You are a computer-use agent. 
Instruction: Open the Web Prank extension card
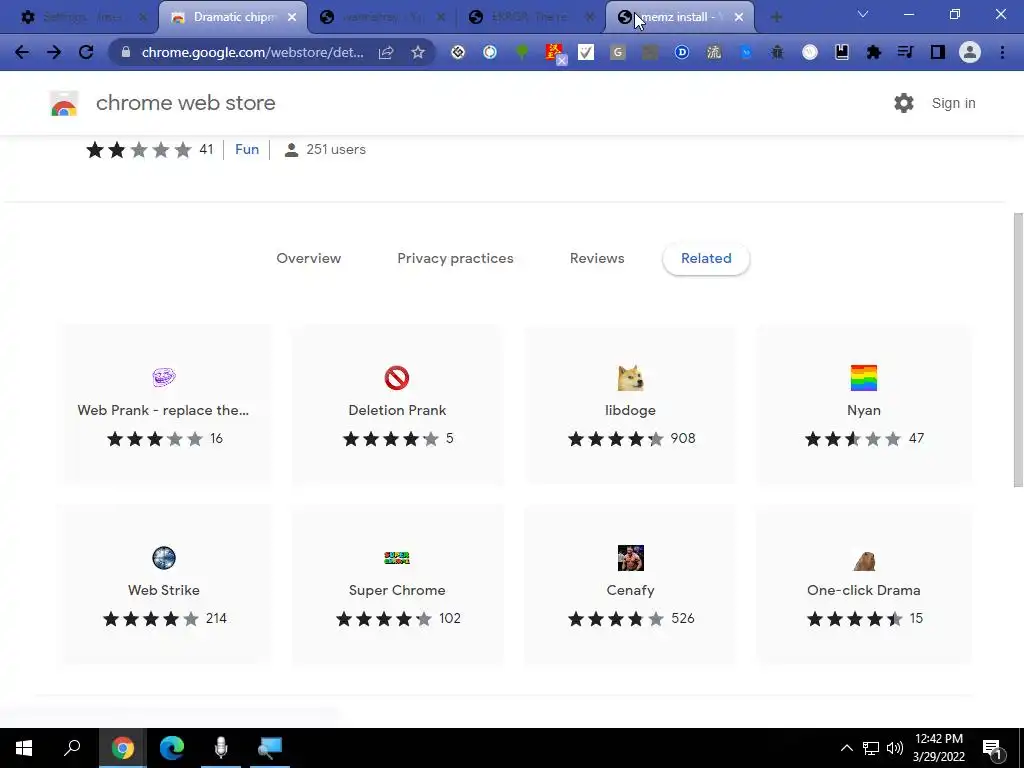click(x=163, y=404)
